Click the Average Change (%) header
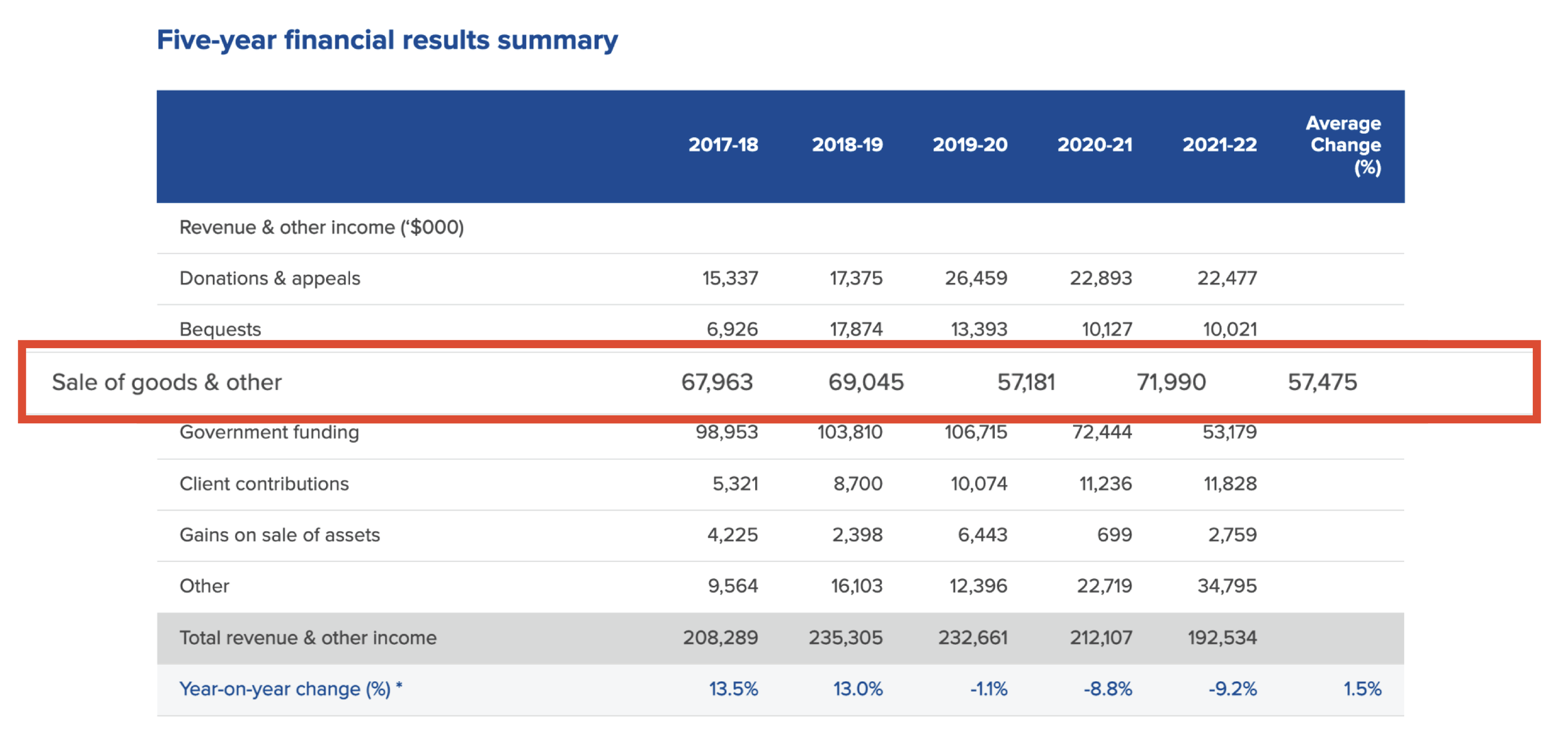Image resolution: width=1568 pixels, height=747 pixels. (x=1345, y=145)
